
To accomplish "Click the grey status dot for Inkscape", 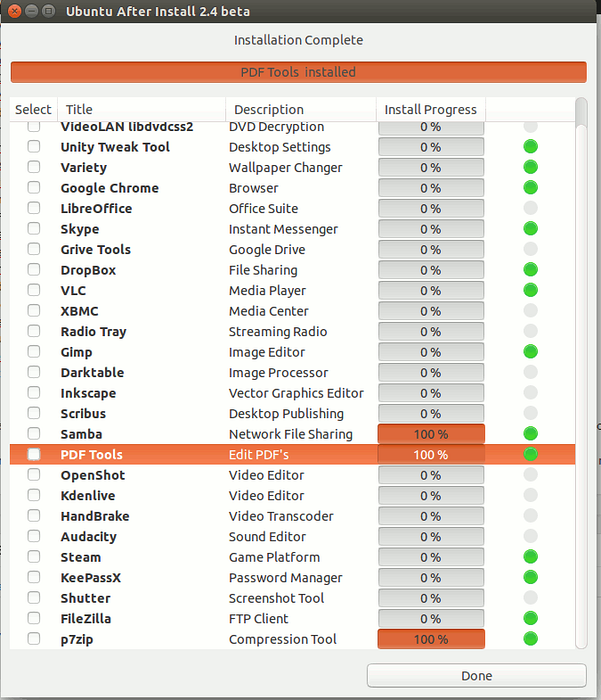I will 530,393.
